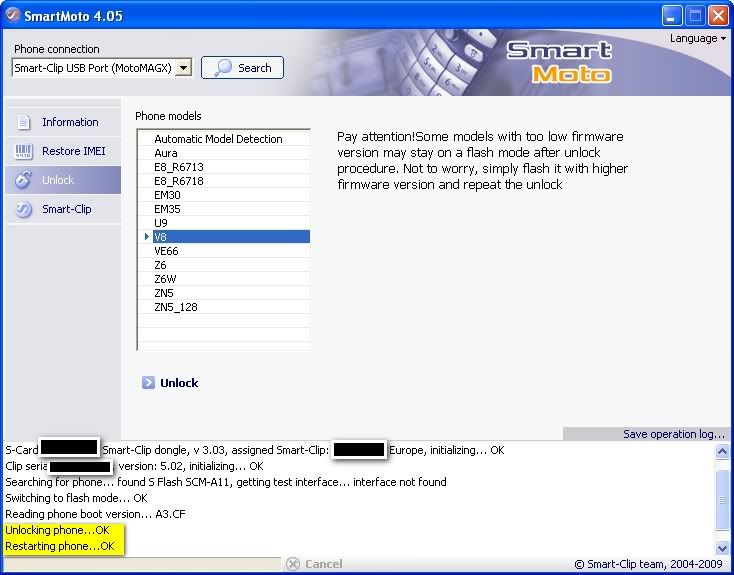Click the SmartMoto title bar app icon
734x575 pixels.
[13, 15]
